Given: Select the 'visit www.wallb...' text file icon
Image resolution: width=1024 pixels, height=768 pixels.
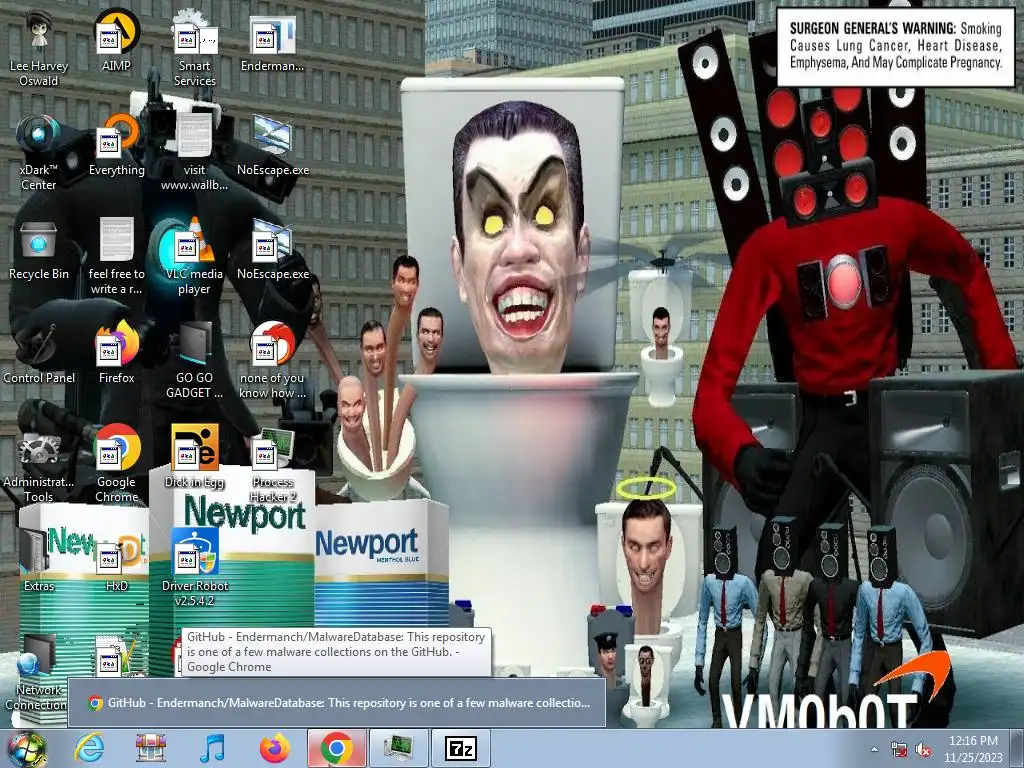Looking at the screenshot, I should (194, 153).
